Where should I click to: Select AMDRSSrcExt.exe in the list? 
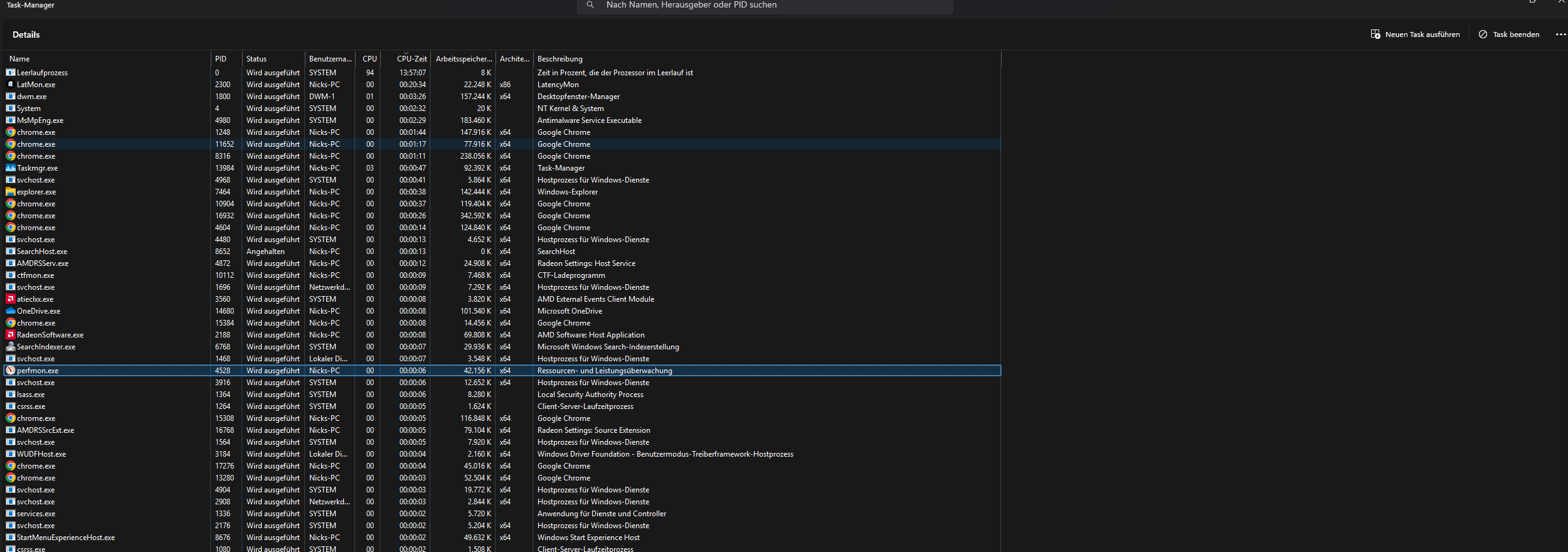point(45,430)
